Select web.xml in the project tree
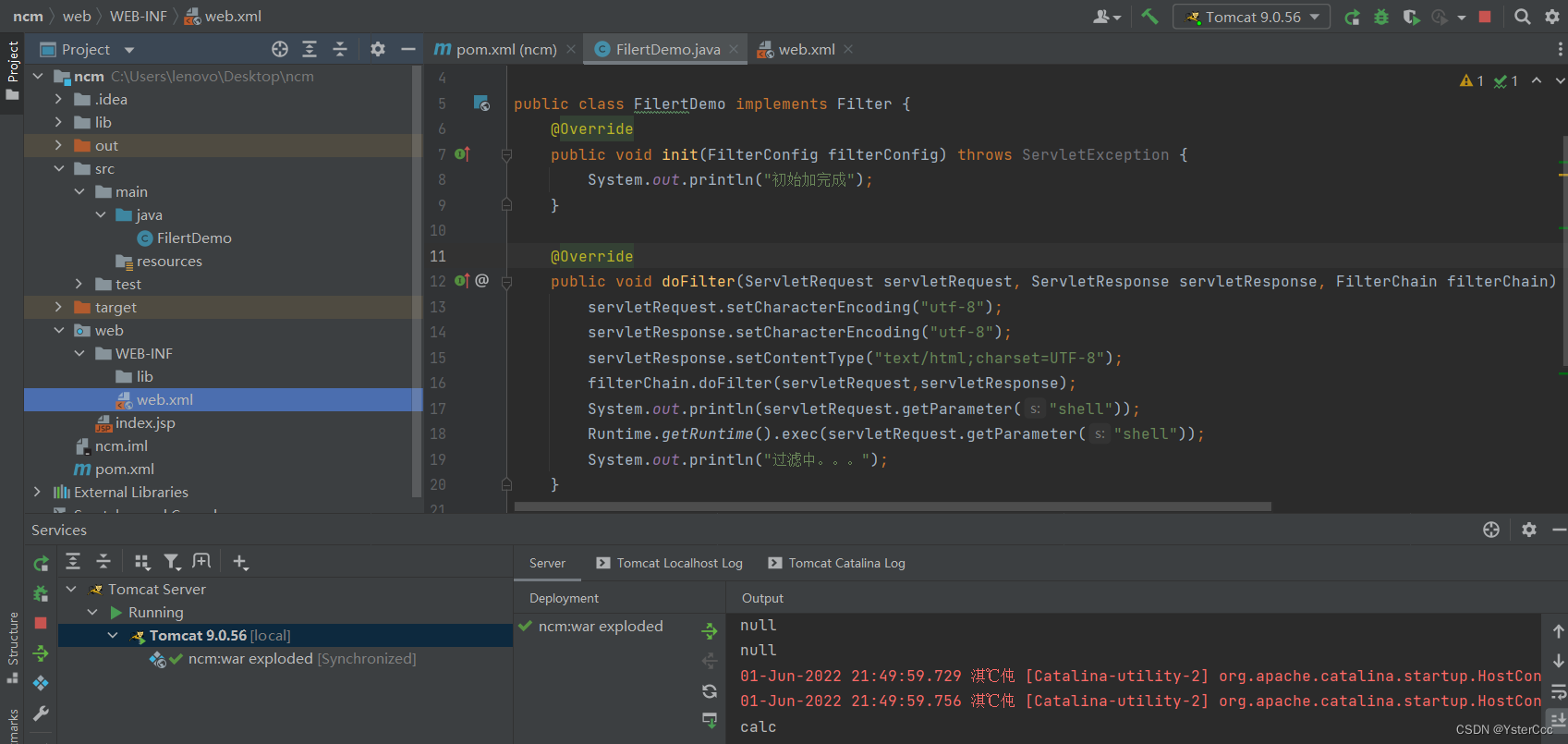 pos(164,399)
